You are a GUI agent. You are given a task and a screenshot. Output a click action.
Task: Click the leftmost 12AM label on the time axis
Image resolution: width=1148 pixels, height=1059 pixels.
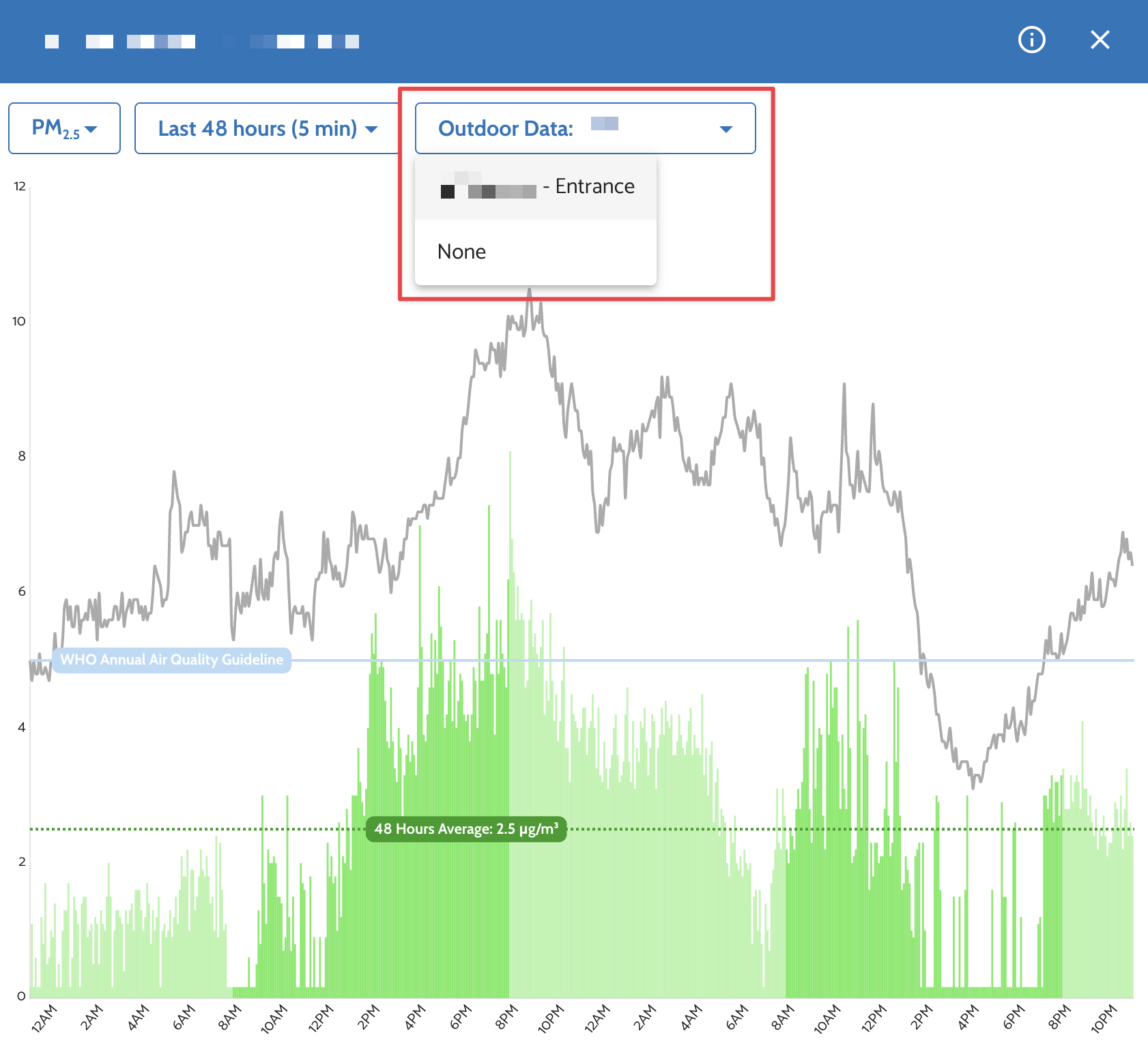(44, 1018)
